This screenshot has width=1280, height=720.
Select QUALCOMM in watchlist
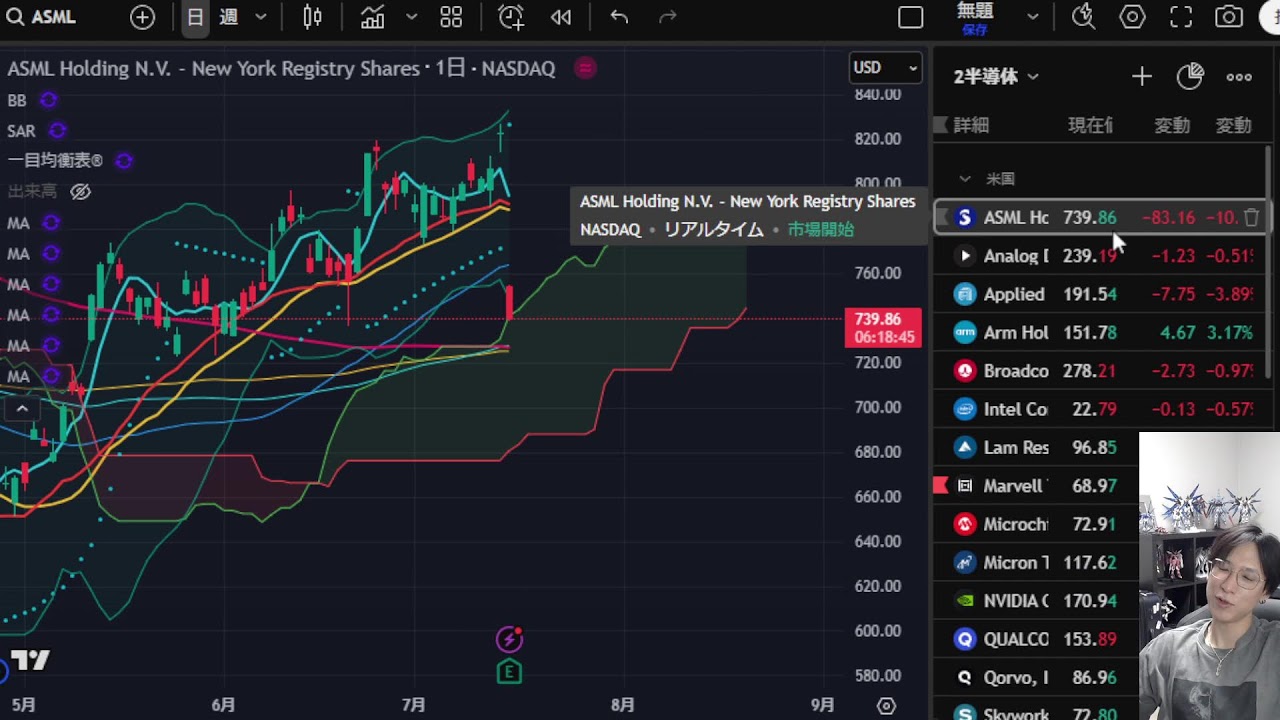(1037, 639)
